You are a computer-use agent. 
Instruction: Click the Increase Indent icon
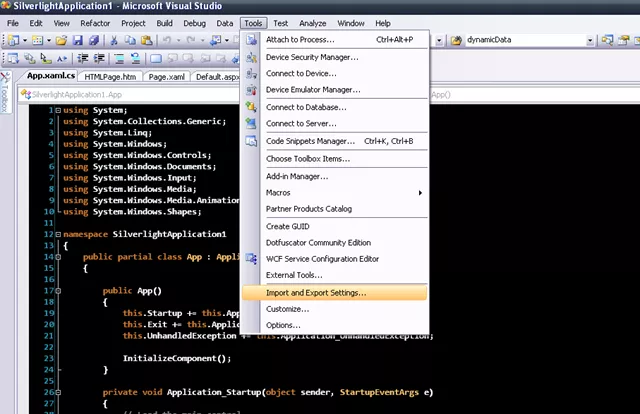[99, 58]
